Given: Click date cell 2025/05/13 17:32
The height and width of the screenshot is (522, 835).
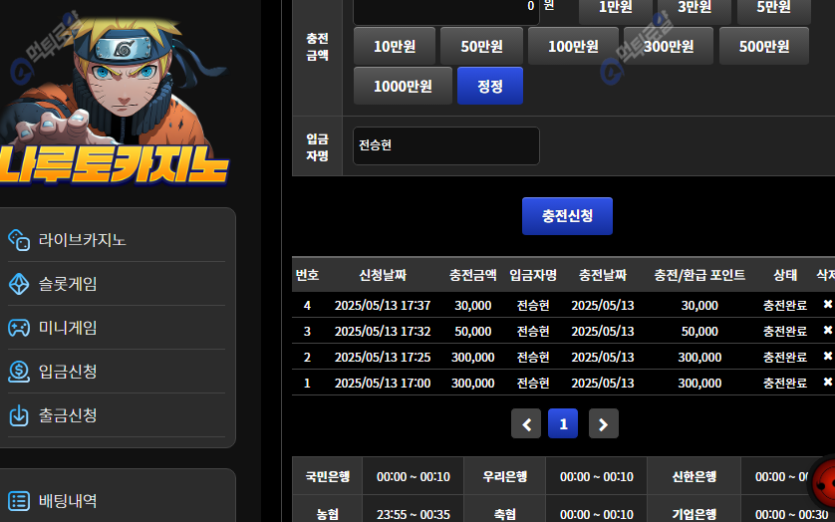Looking at the screenshot, I should click(382, 331).
